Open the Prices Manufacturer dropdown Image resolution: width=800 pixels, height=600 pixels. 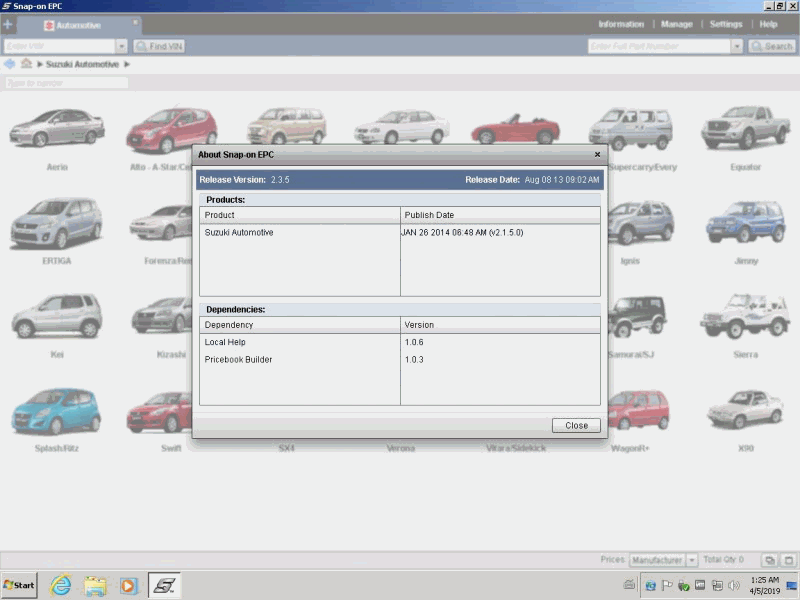[663, 560]
